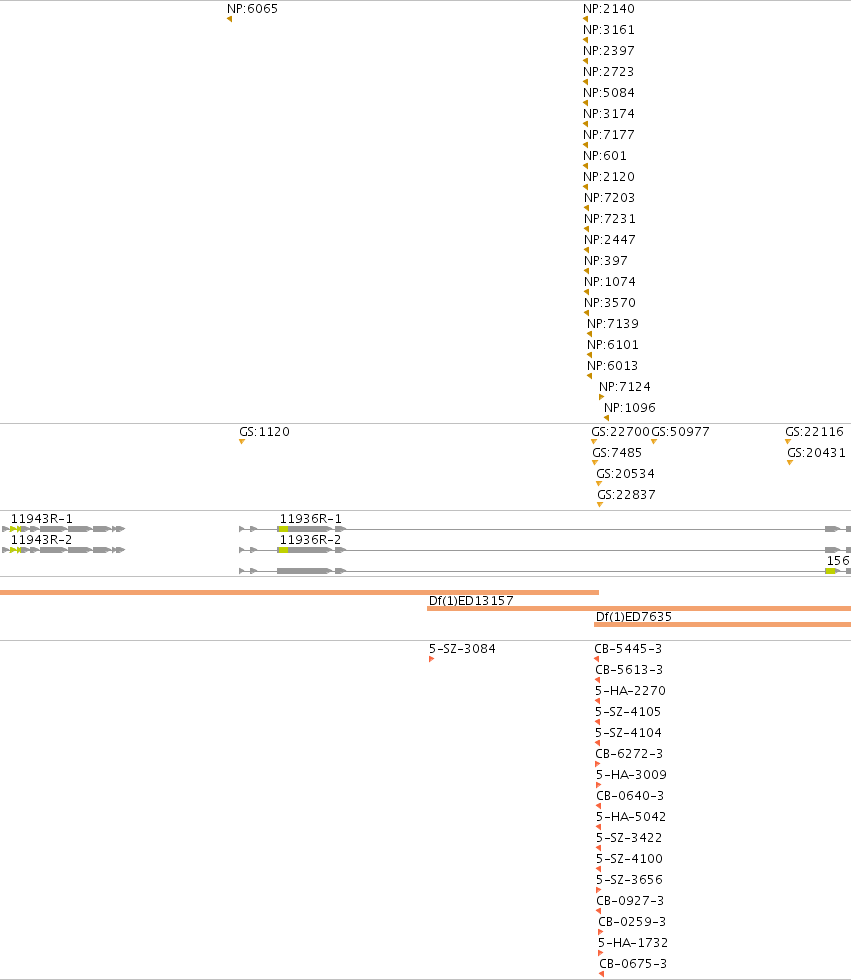
Task: Select the GS:22700 label
Action: tap(620, 432)
